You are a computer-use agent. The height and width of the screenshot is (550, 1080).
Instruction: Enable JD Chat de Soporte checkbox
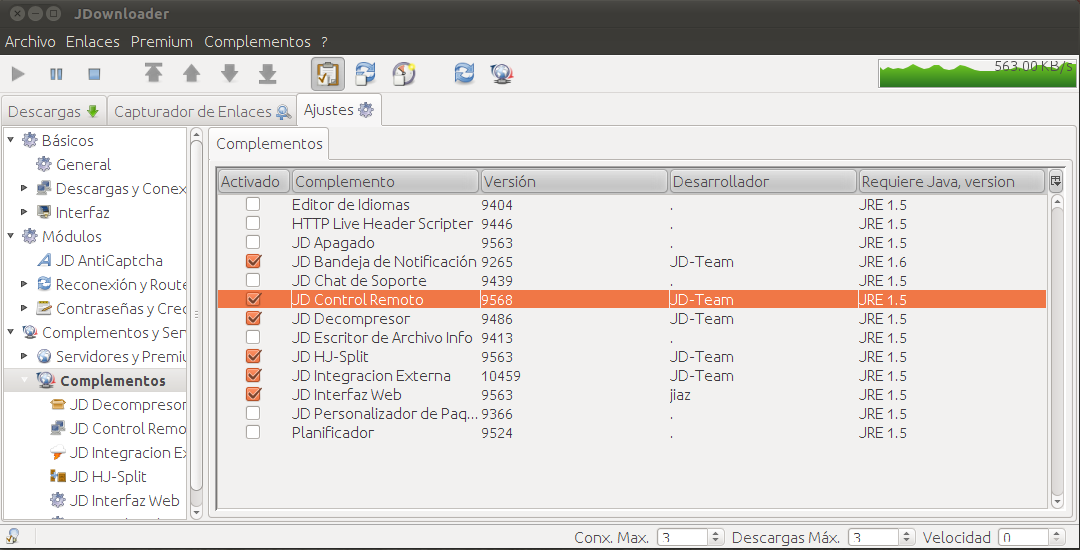[x=253, y=280]
